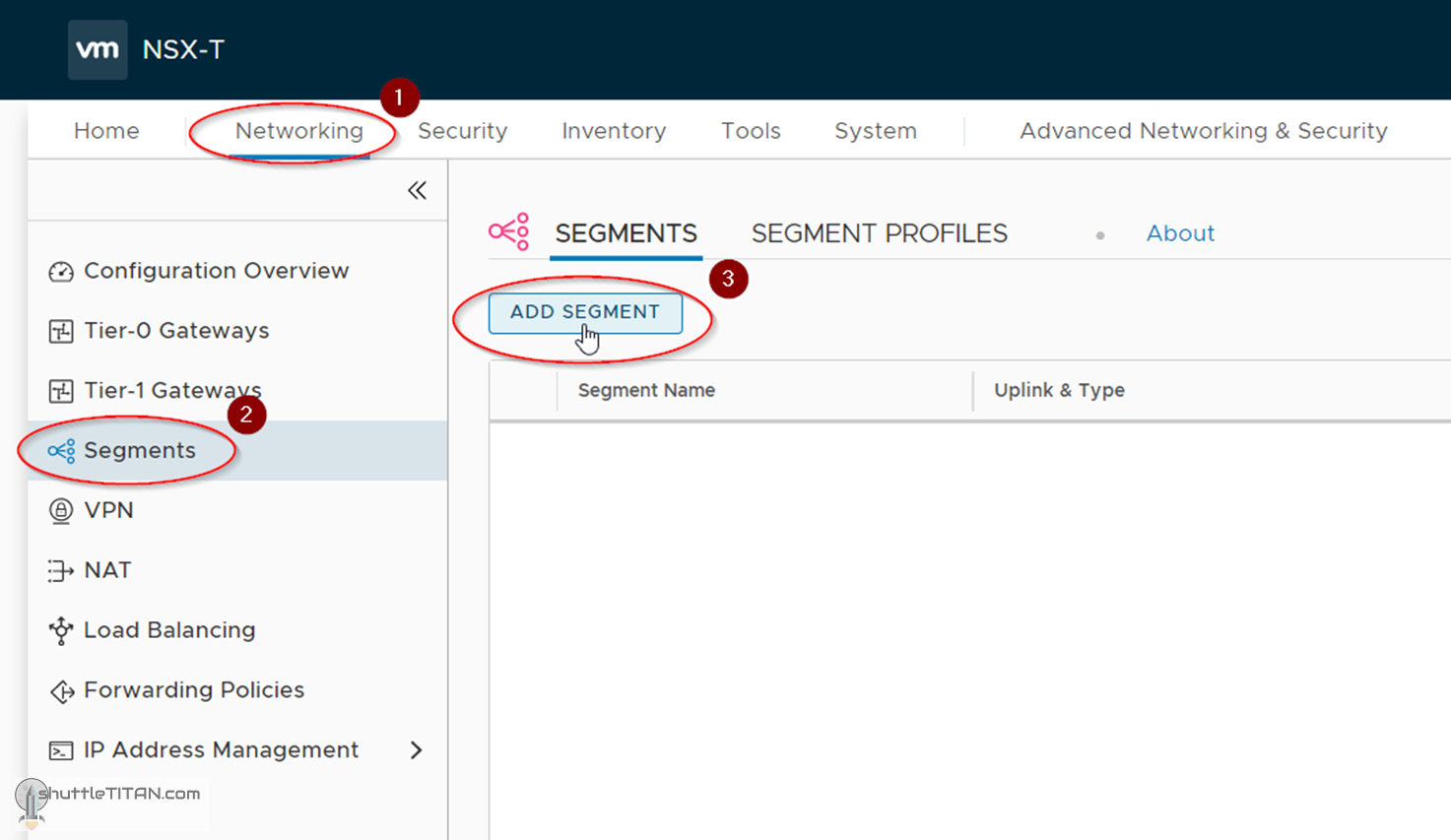Screen dimensions: 1451x840
Task: Open Advanced Networking & Security tab
Action: (1203, 131)
